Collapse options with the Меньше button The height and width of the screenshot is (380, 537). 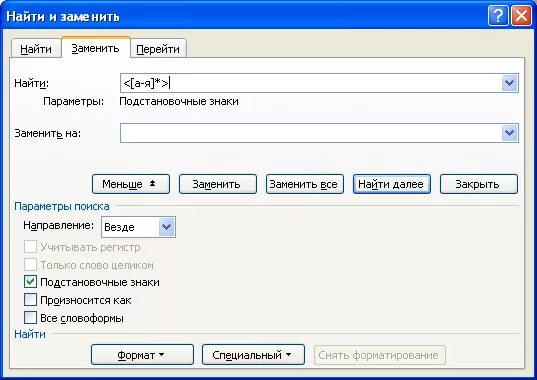coord(131,184)
